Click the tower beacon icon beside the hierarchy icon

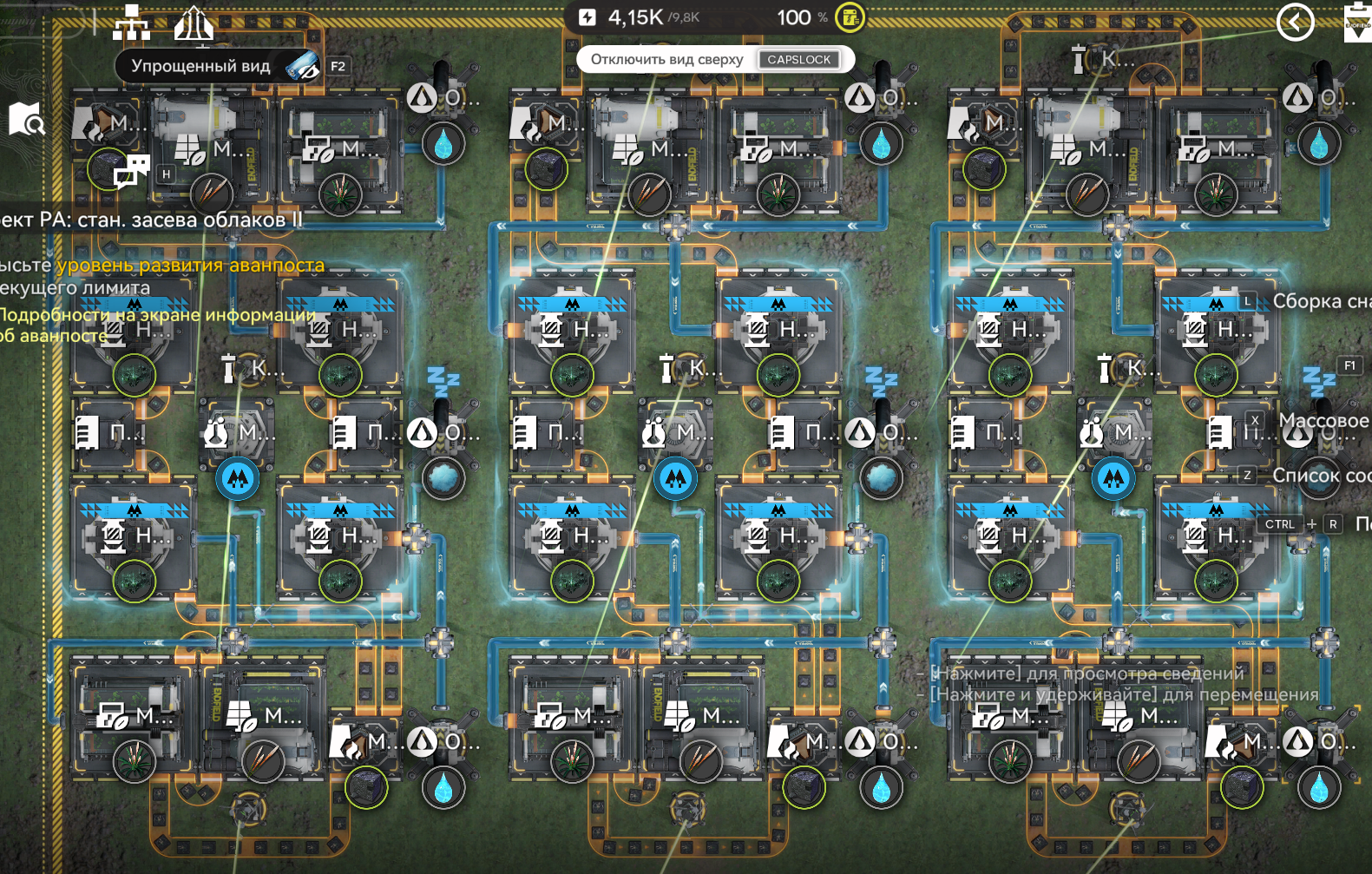coord(194,23)
